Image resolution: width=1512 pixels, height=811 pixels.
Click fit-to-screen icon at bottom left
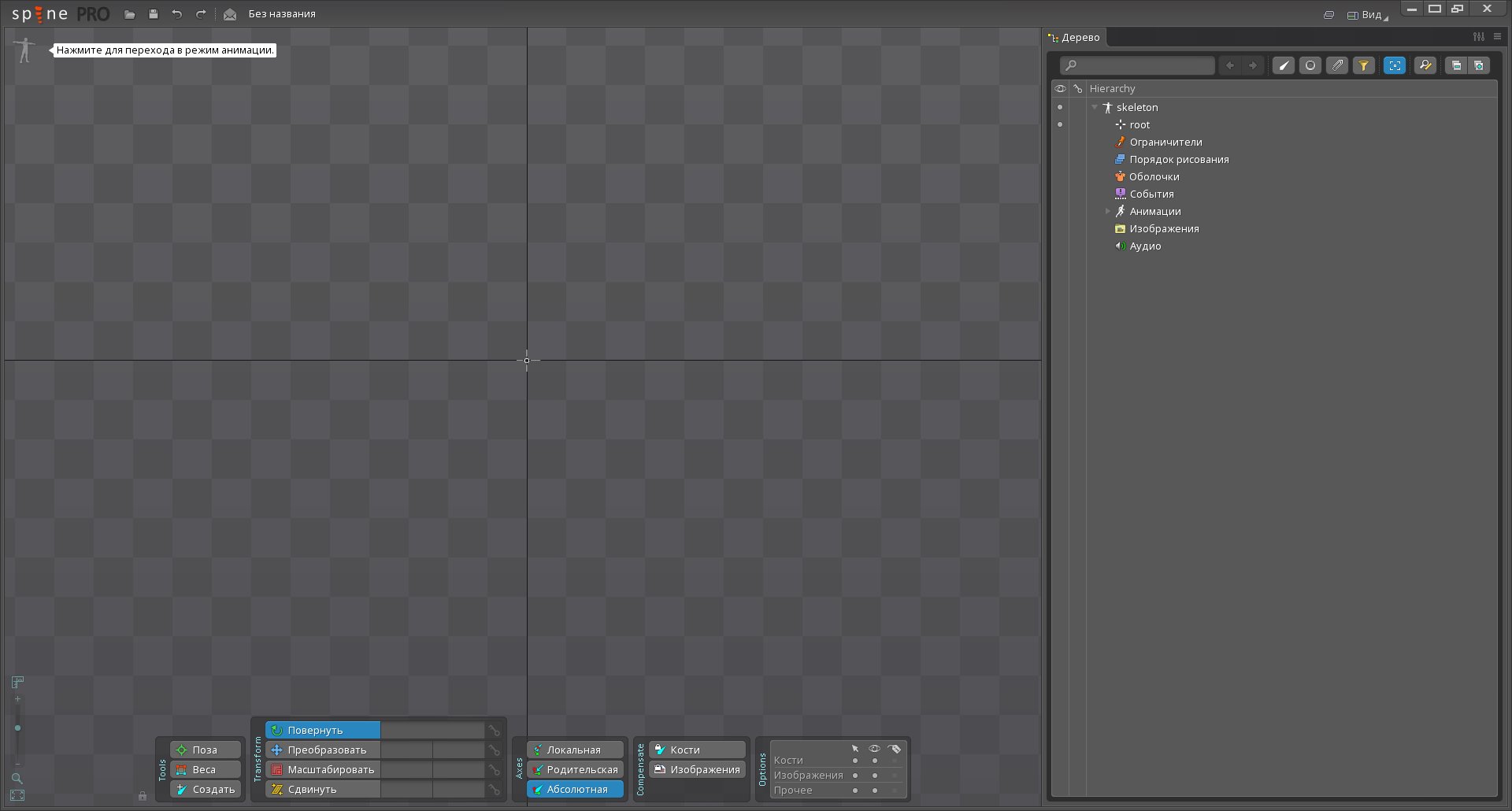pyautogui.click(x=17, y=795)
